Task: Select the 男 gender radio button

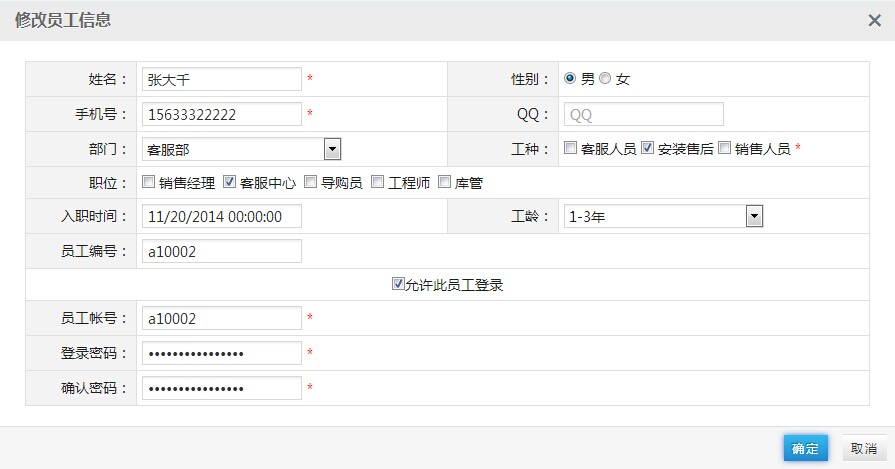Action: click(571, 79)
